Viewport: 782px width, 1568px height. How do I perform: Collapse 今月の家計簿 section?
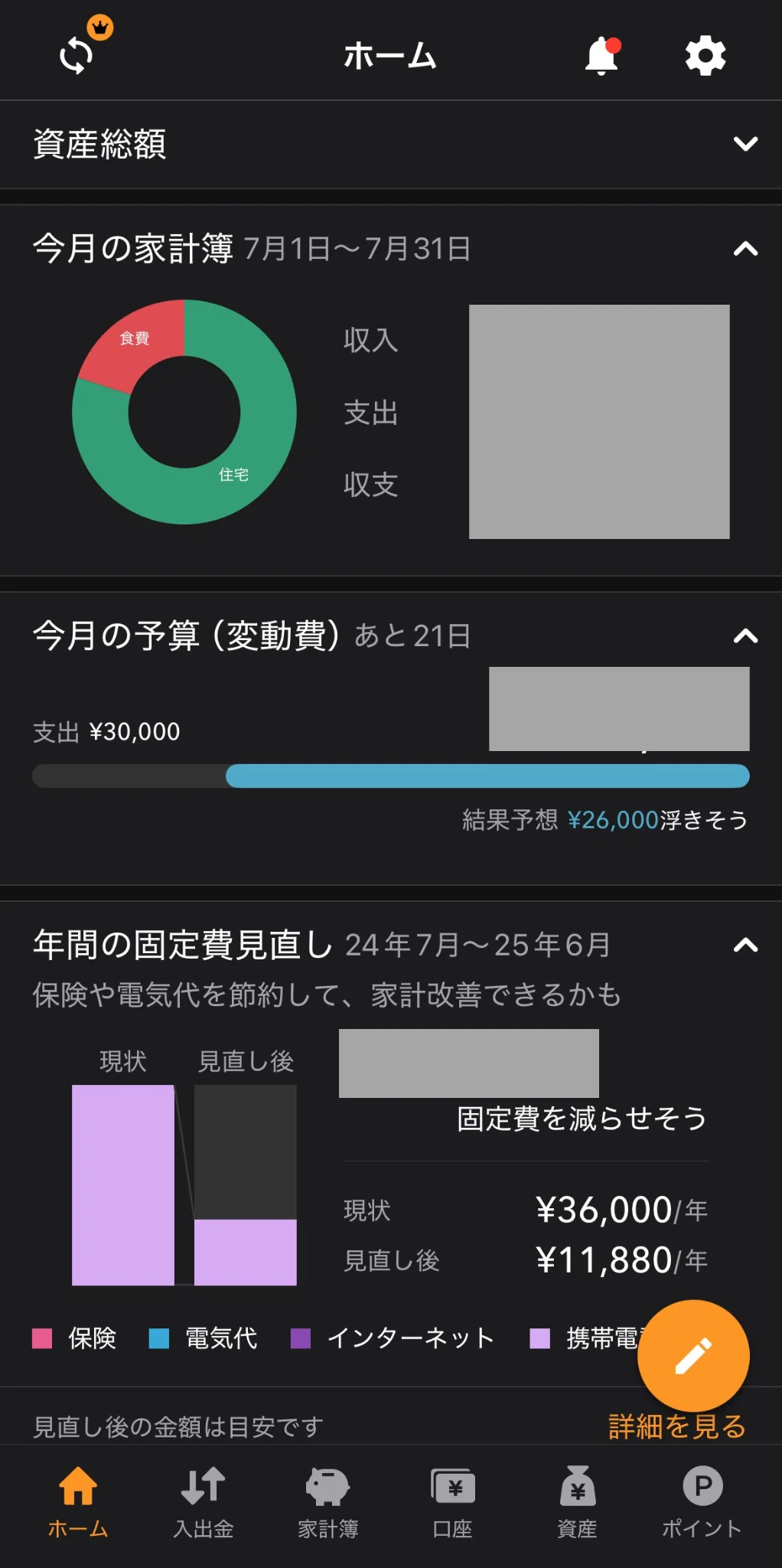coord(745,249)
